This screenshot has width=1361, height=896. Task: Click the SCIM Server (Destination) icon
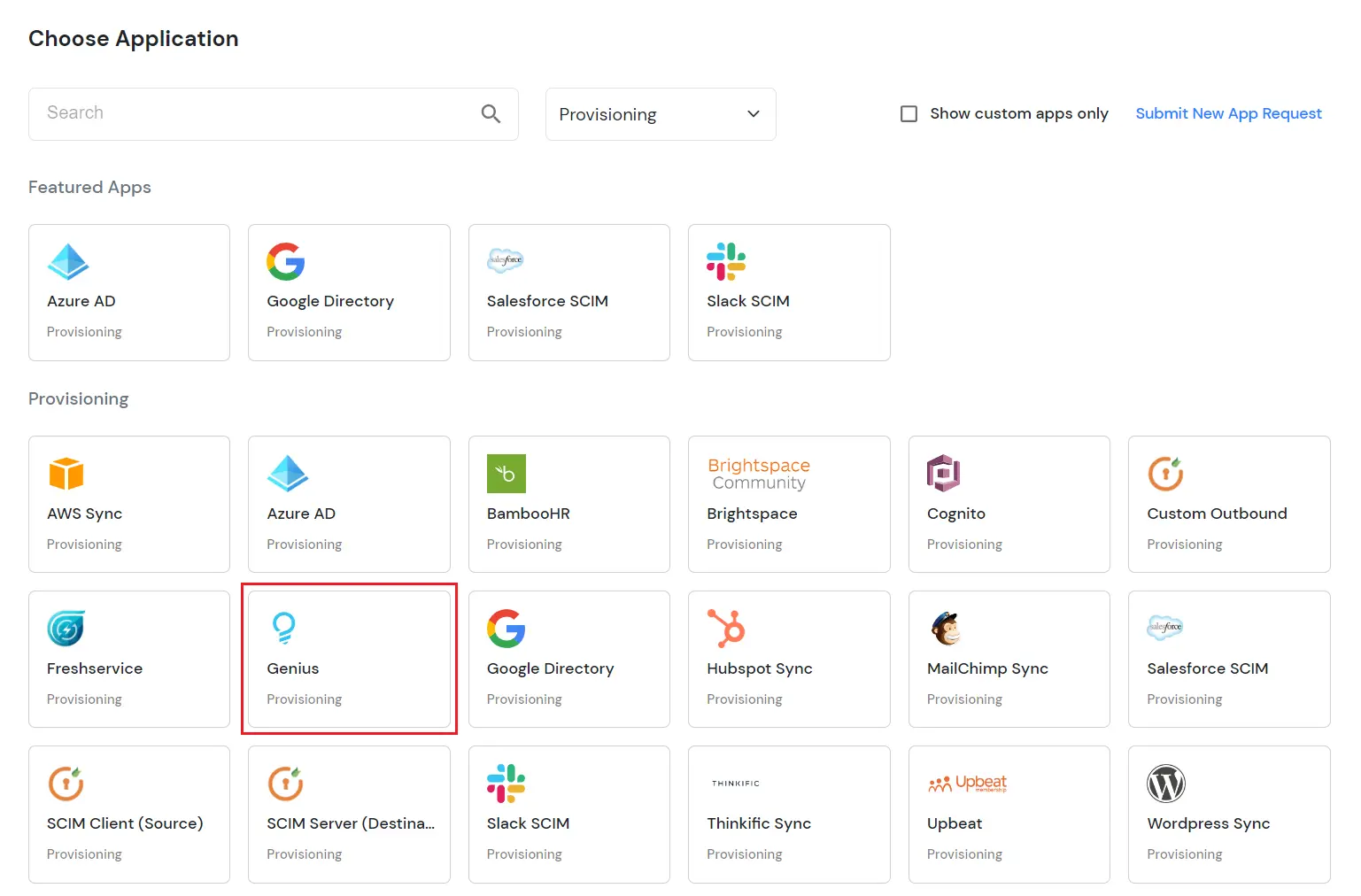click(286, 784)
